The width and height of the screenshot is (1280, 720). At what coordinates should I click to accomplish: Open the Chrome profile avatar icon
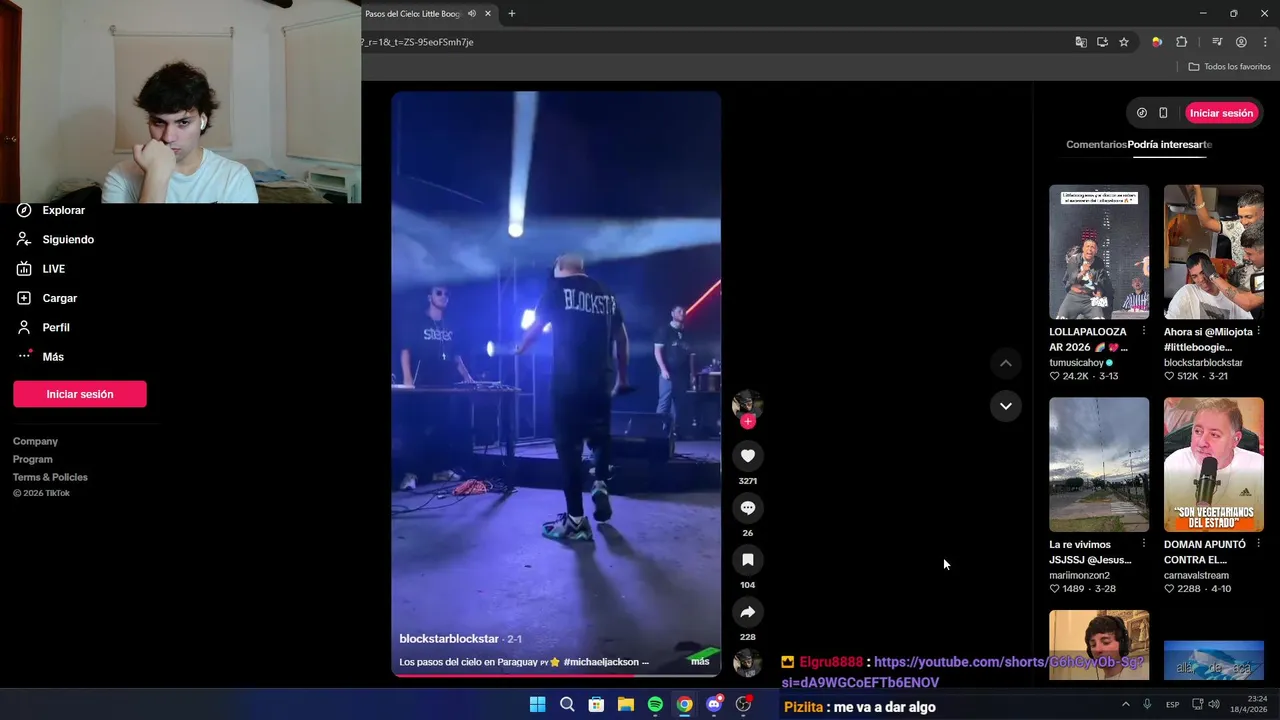pos(1241,42)
